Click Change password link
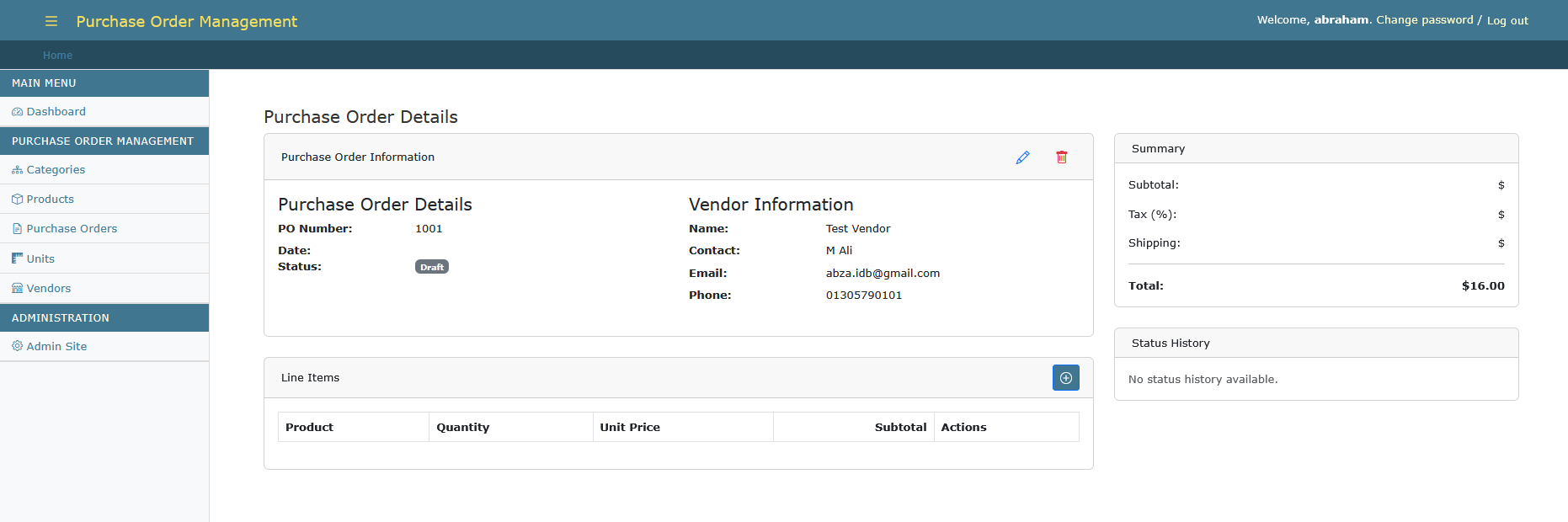 1424,20
